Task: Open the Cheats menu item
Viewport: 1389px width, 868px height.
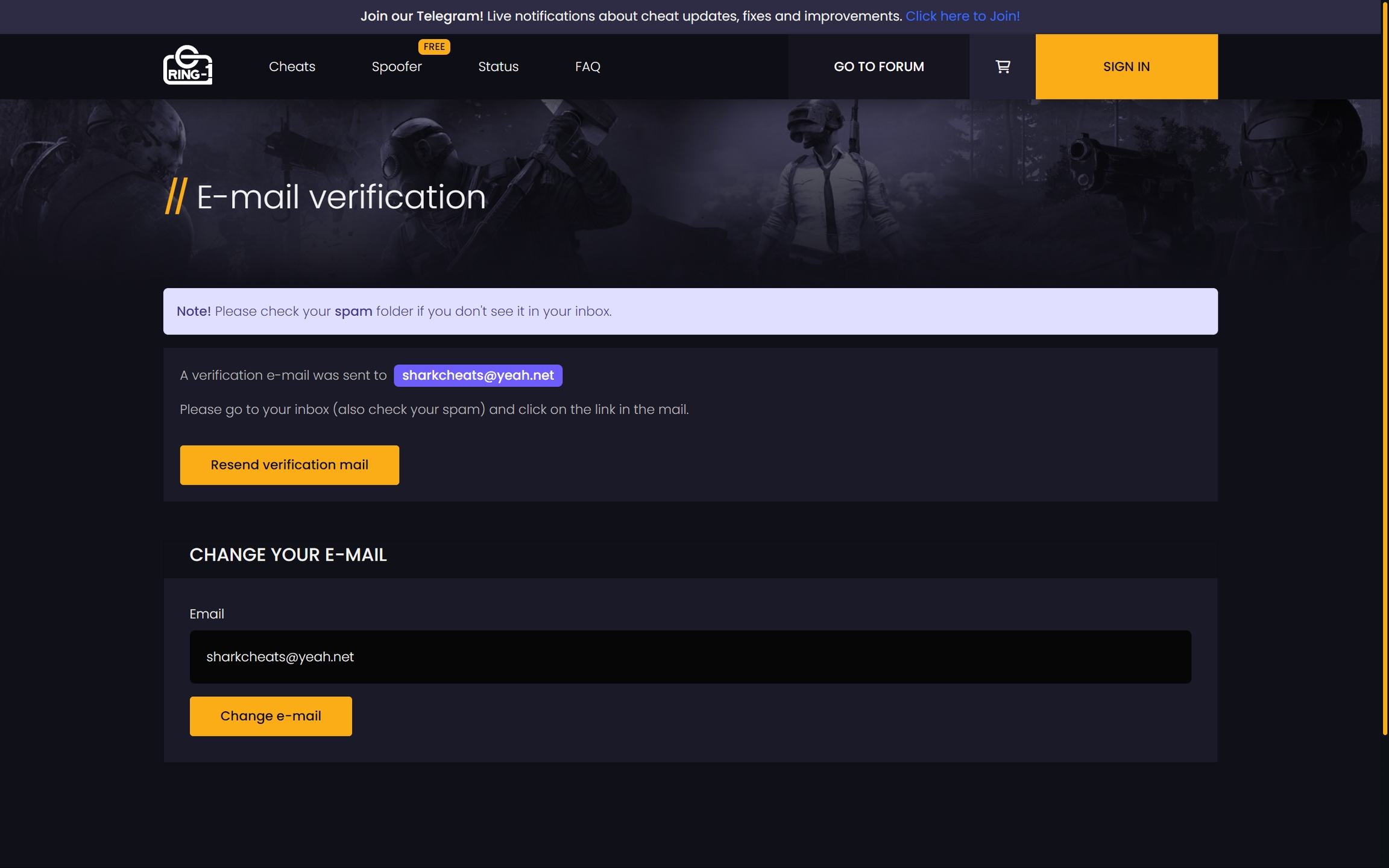Action: tap(292, 66)
